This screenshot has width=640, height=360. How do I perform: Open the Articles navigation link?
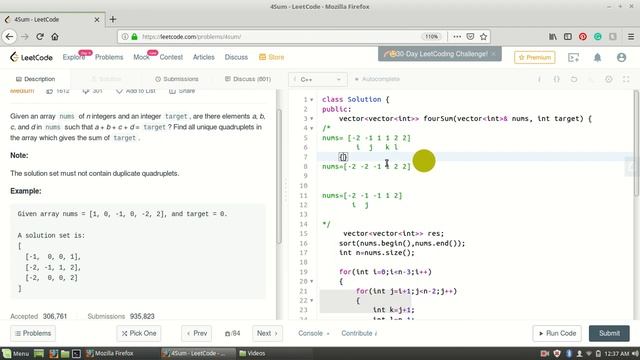coord(204,57)
